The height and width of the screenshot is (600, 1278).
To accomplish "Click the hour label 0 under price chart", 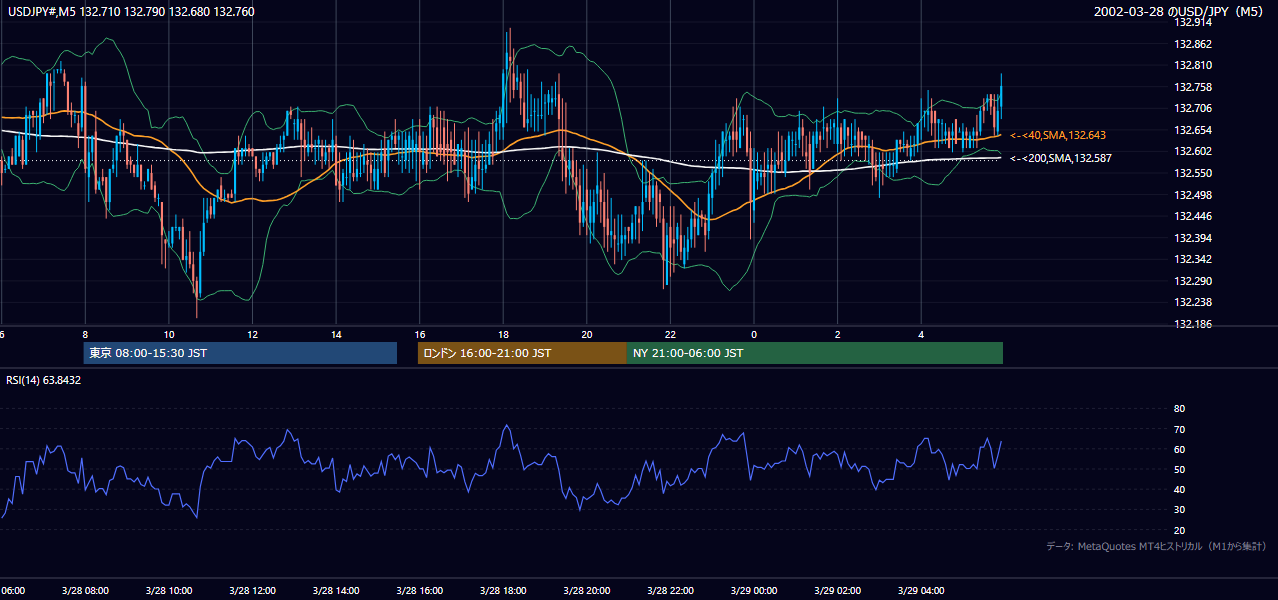I will click(754, 335).
